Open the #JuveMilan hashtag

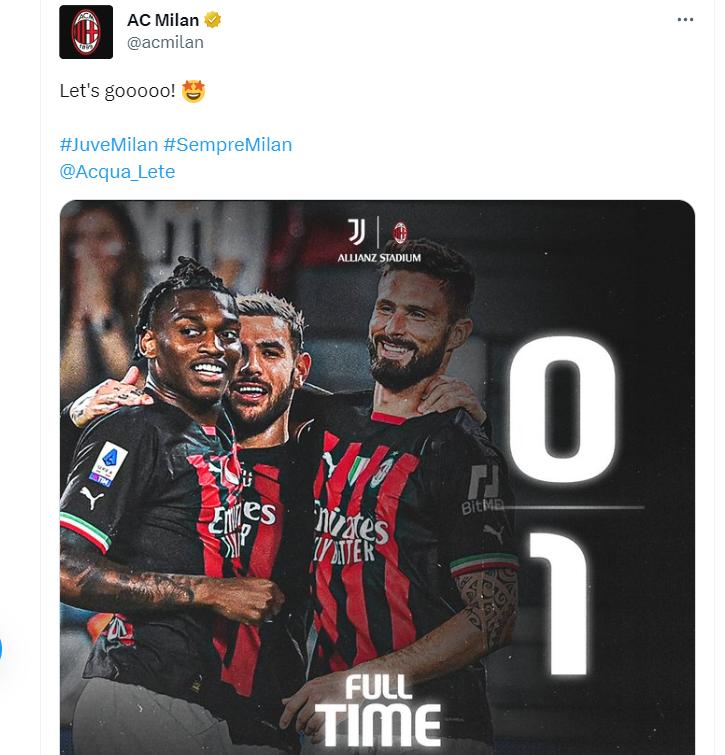pos(109,144)
